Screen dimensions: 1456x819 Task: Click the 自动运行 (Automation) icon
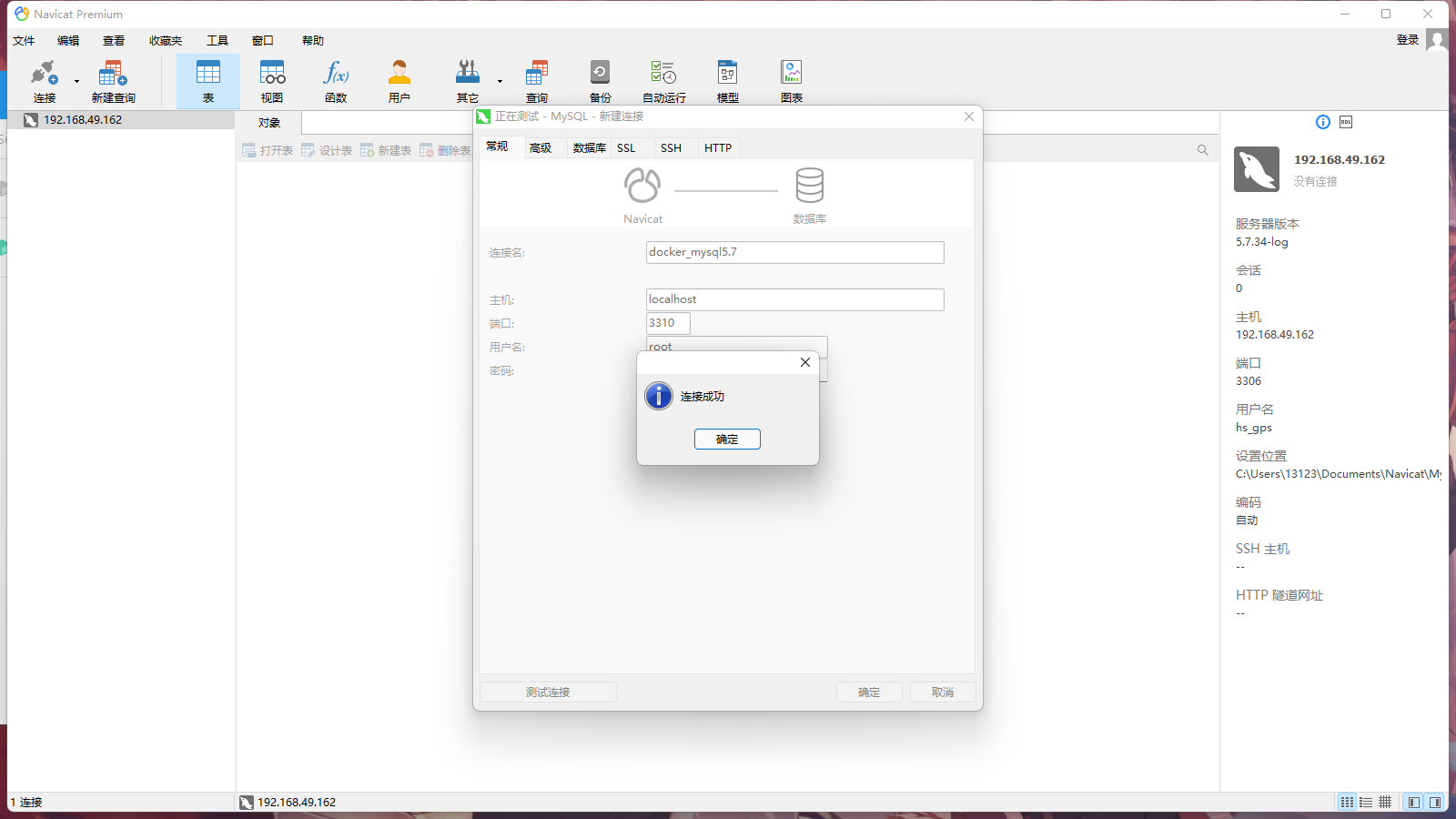663,80
